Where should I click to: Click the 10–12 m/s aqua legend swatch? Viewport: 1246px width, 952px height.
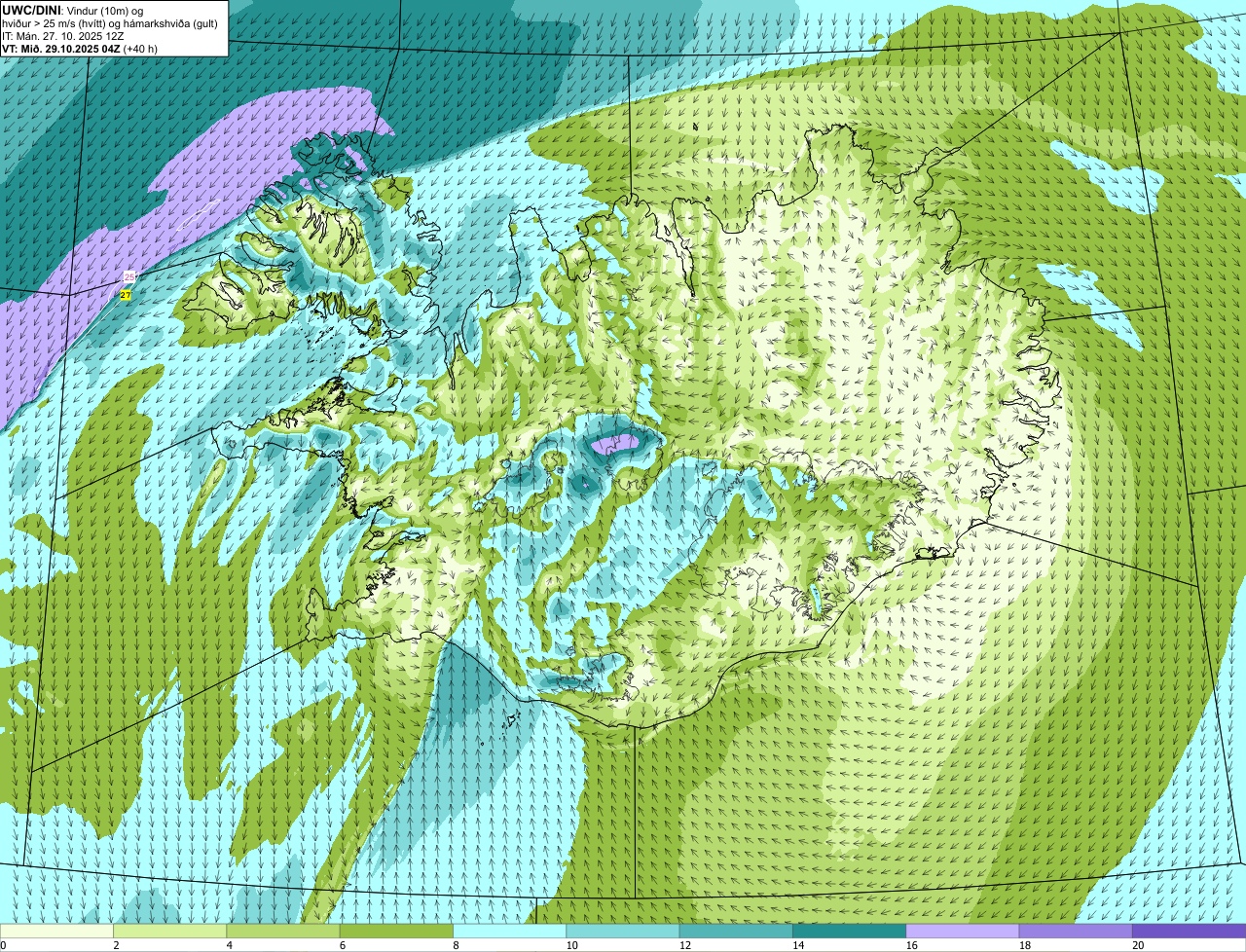(x=623, y=932)
